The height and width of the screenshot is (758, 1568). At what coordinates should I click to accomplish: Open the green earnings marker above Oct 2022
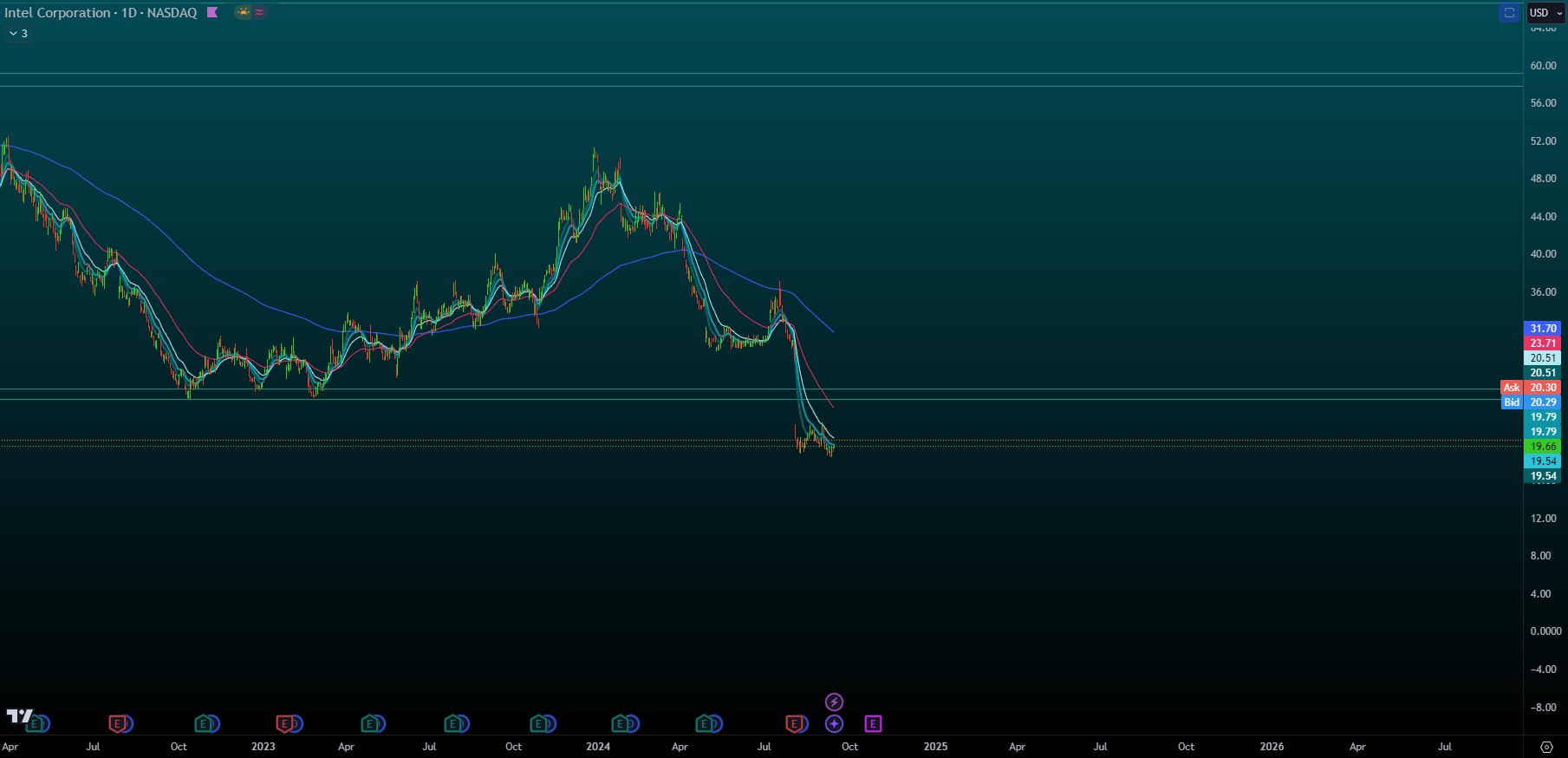[203, 723]
